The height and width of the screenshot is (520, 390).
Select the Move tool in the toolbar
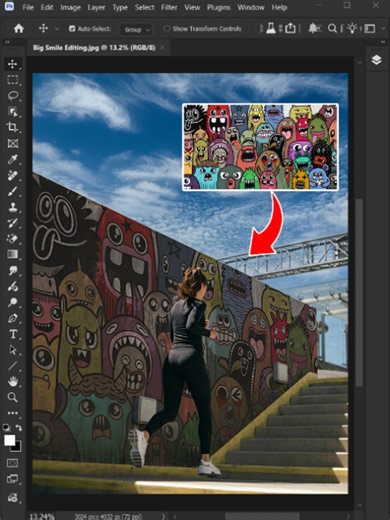(13, 64)
